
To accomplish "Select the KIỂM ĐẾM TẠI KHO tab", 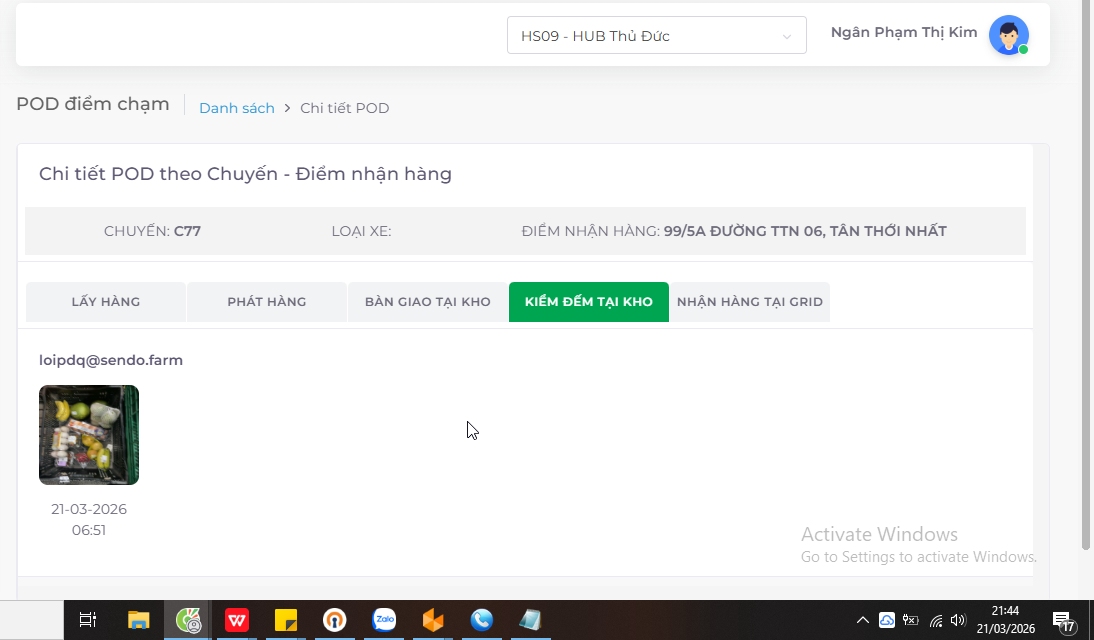I will (589, 302).
